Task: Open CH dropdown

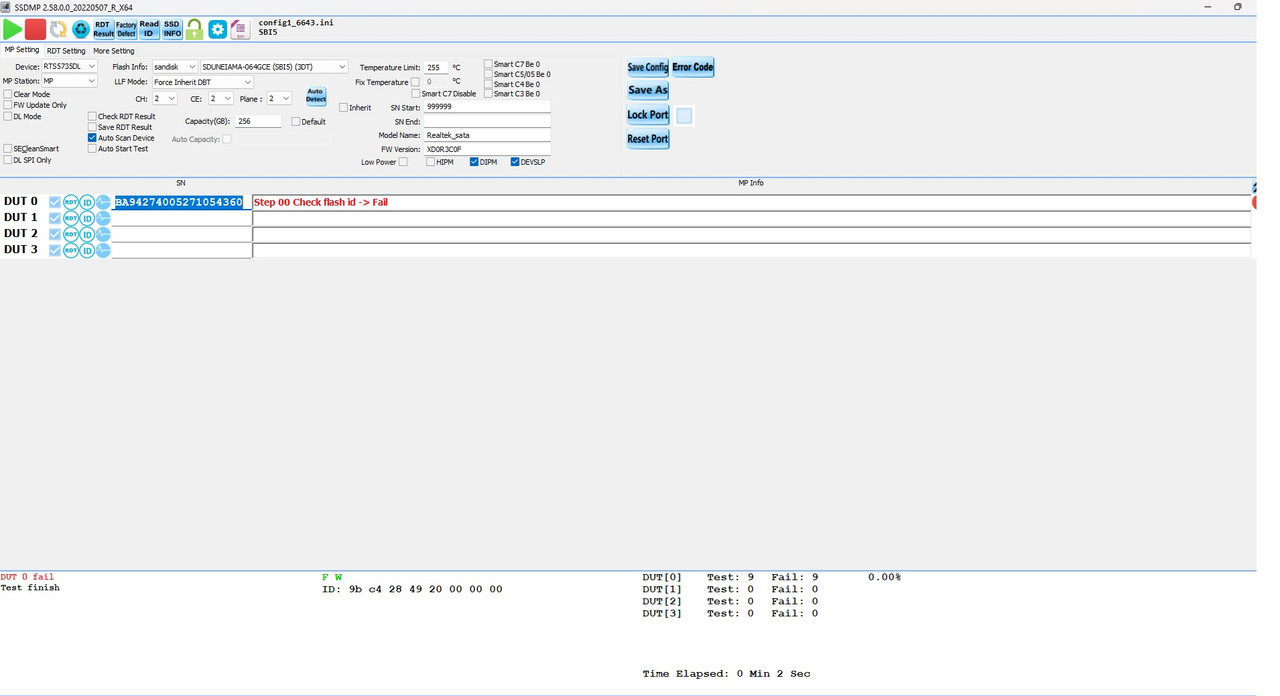Action: click(x=165, y=99)
